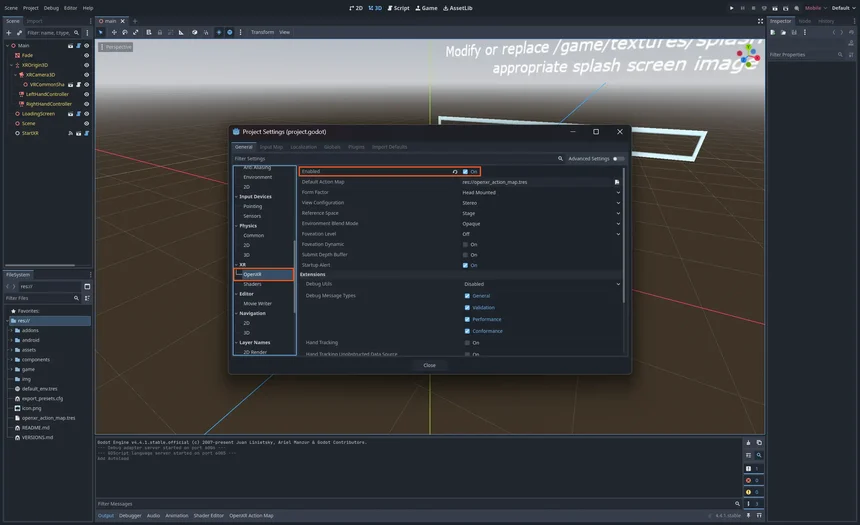
Task: Toggle preview sunlight icon in viewport toolbar
Action: (219, 32)
